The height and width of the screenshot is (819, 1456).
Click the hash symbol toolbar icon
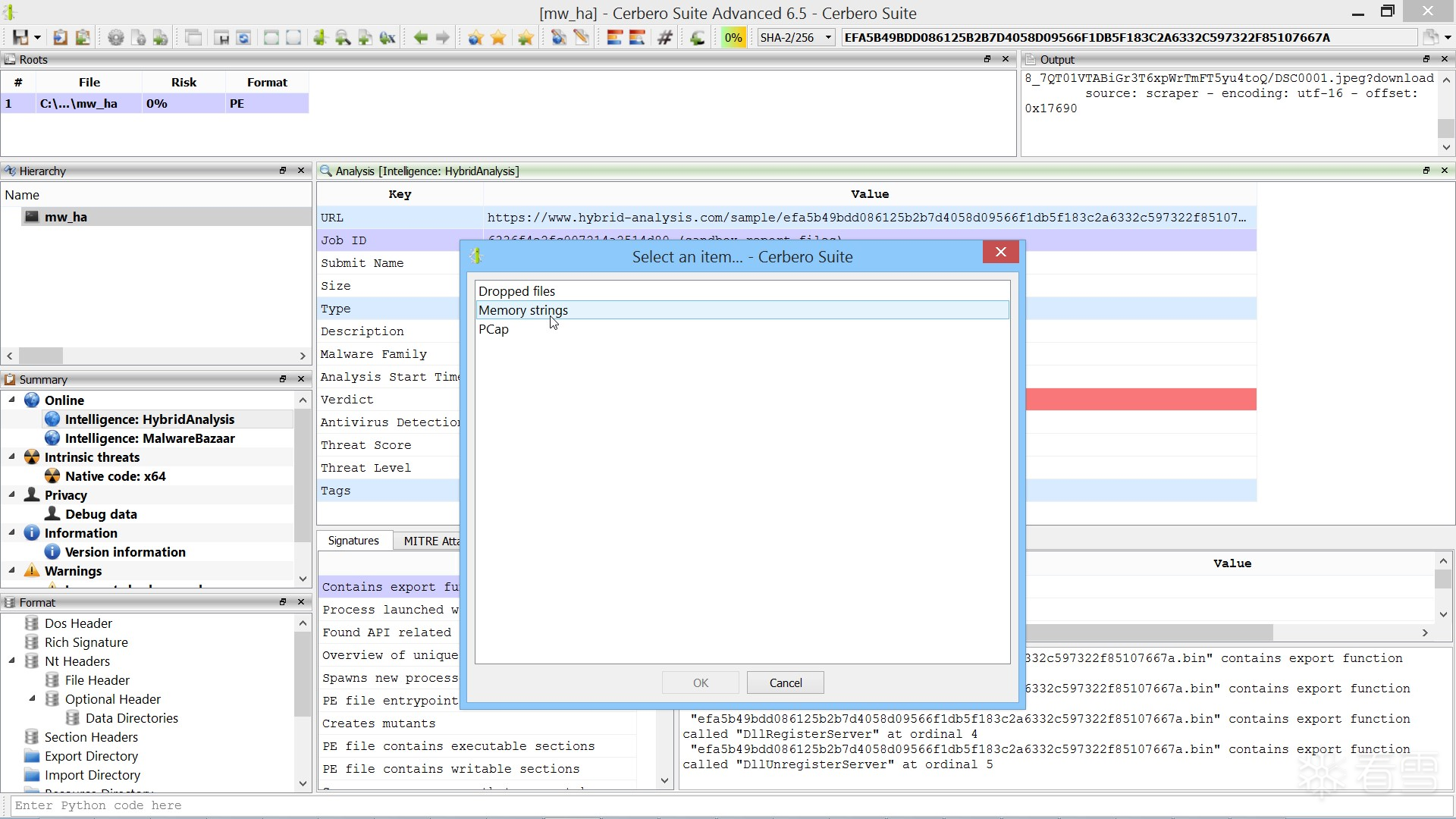pos(665,37)
